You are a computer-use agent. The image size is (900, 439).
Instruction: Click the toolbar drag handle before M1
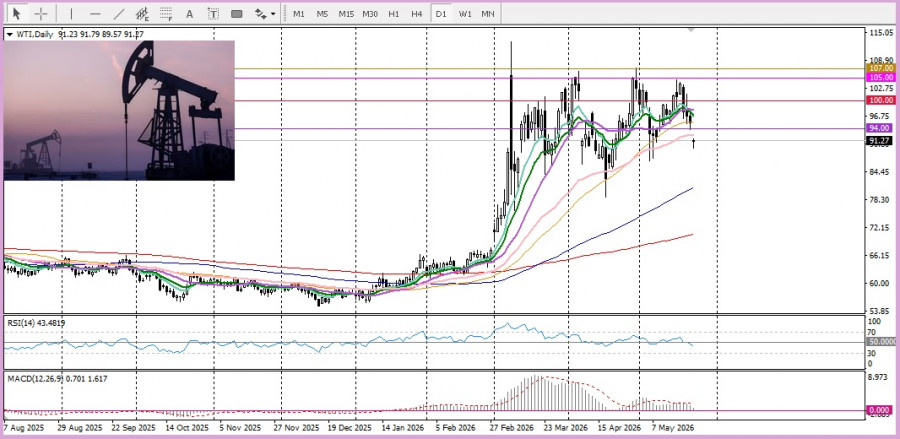[284, 13]
